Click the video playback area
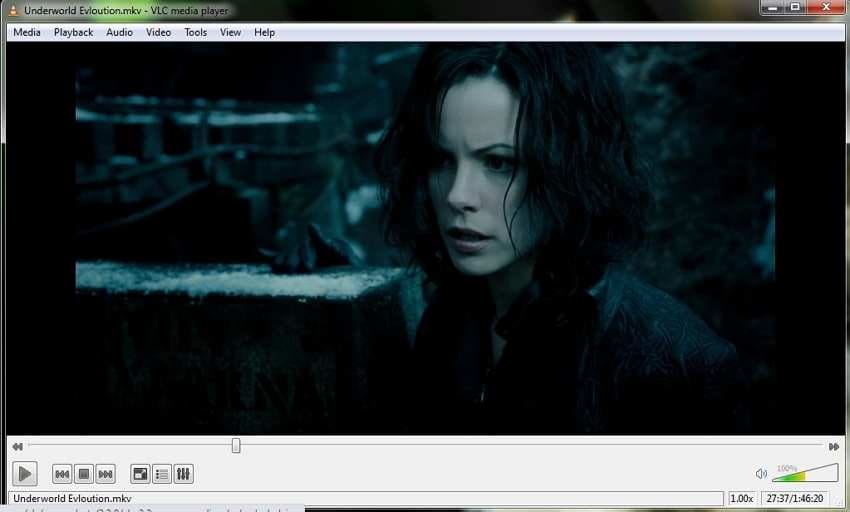The height and width of the screenshot is (512, 850). (426, 239)
